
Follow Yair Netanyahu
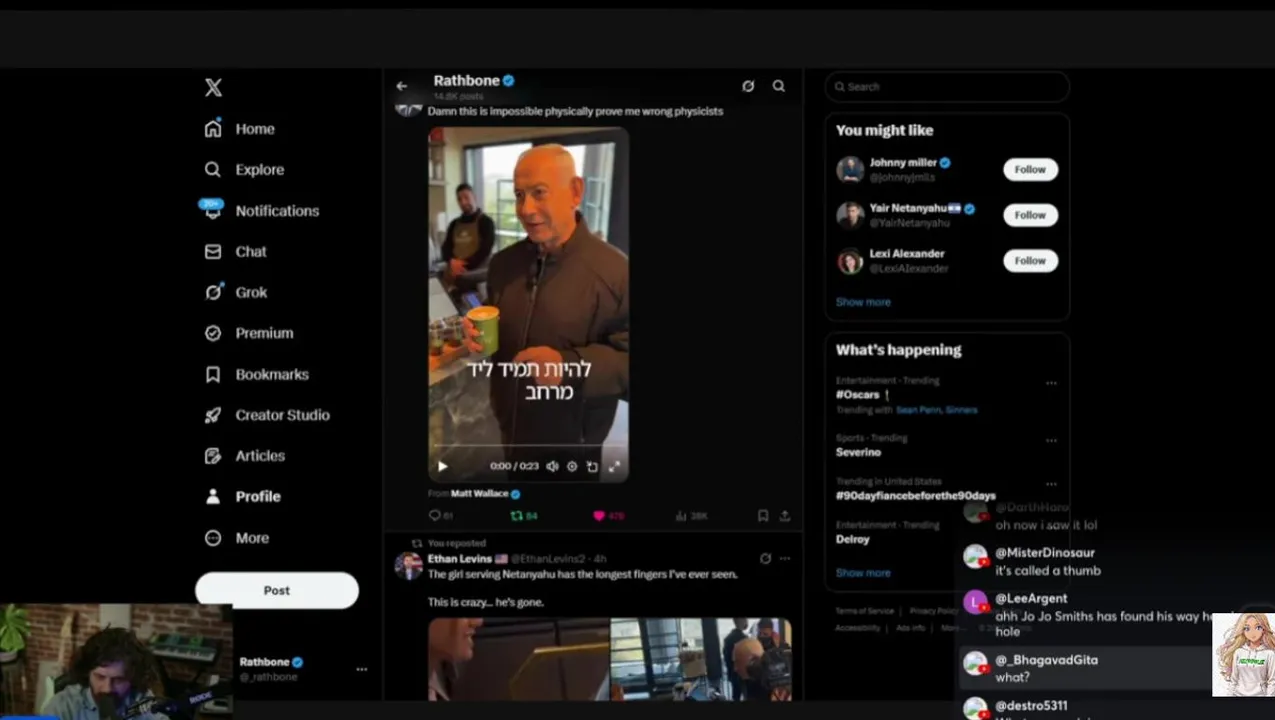pyautogui.click(x=1030, y=215)
